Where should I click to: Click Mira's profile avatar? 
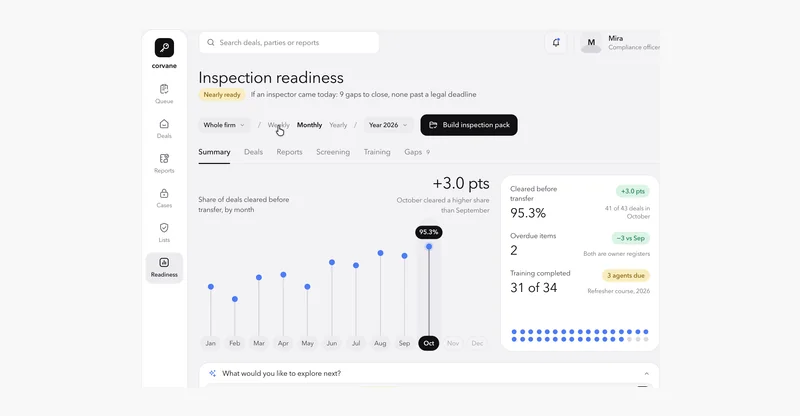591,42
